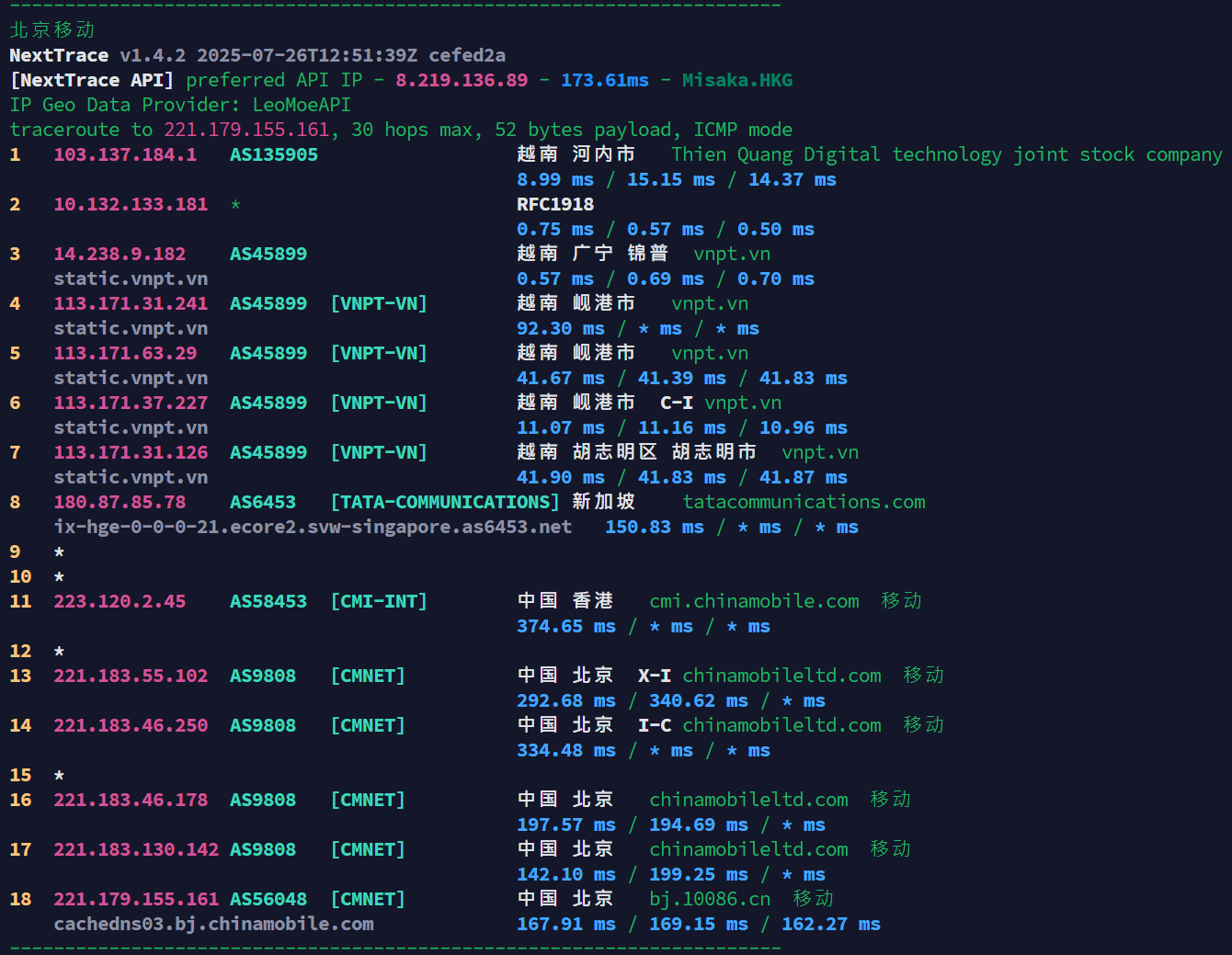The height and width of the screenshot is (955, 1232).
Task: Select the RFC1918 label
Action: pyautogui.click(x=555, y=204)
